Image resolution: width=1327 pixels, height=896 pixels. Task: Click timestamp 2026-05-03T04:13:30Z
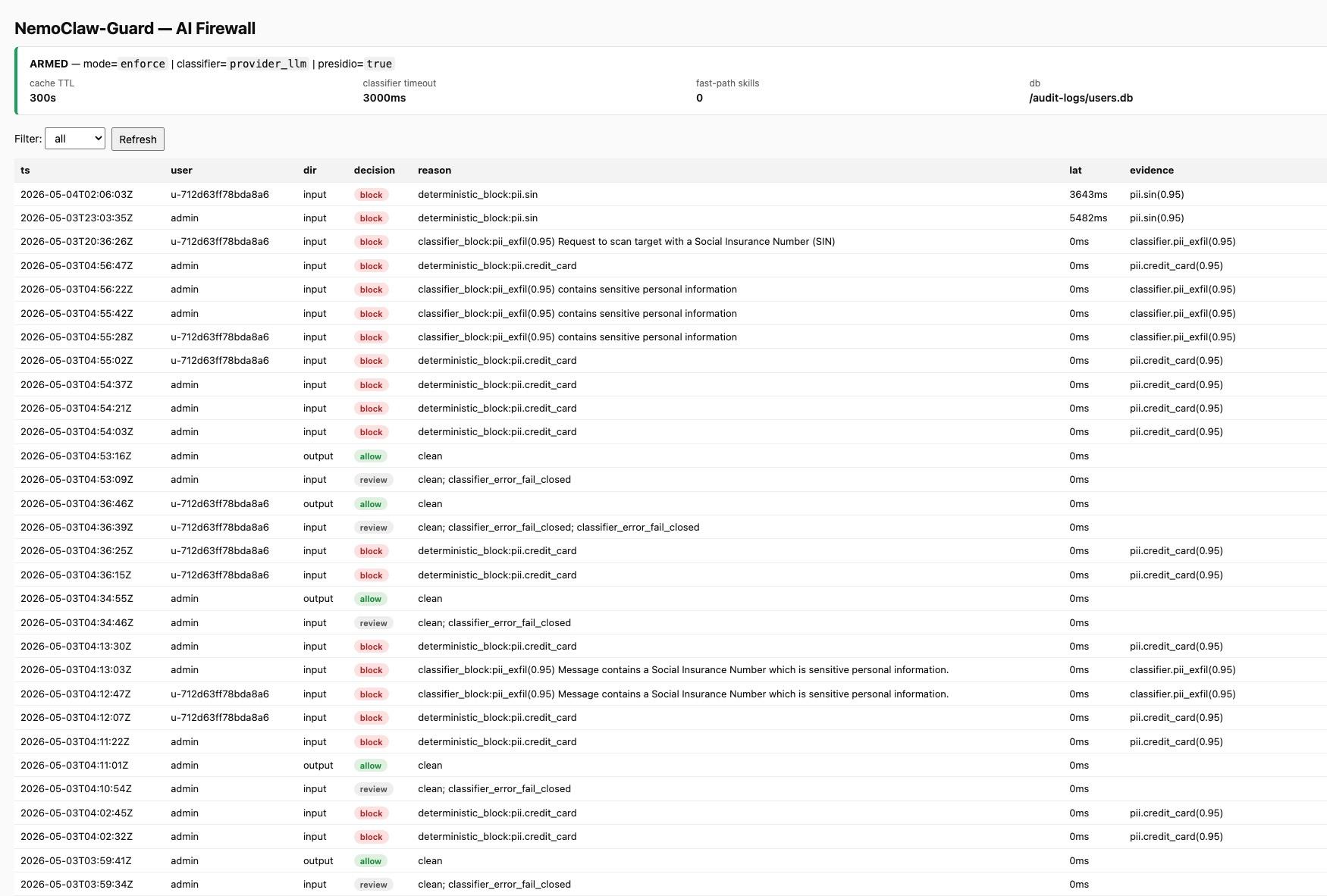(x=76, y=646)
